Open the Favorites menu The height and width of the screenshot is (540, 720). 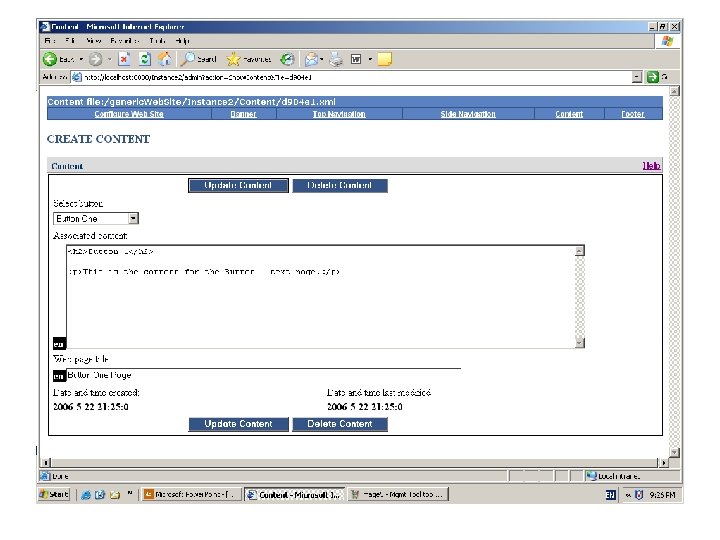[x=124, y=41]
